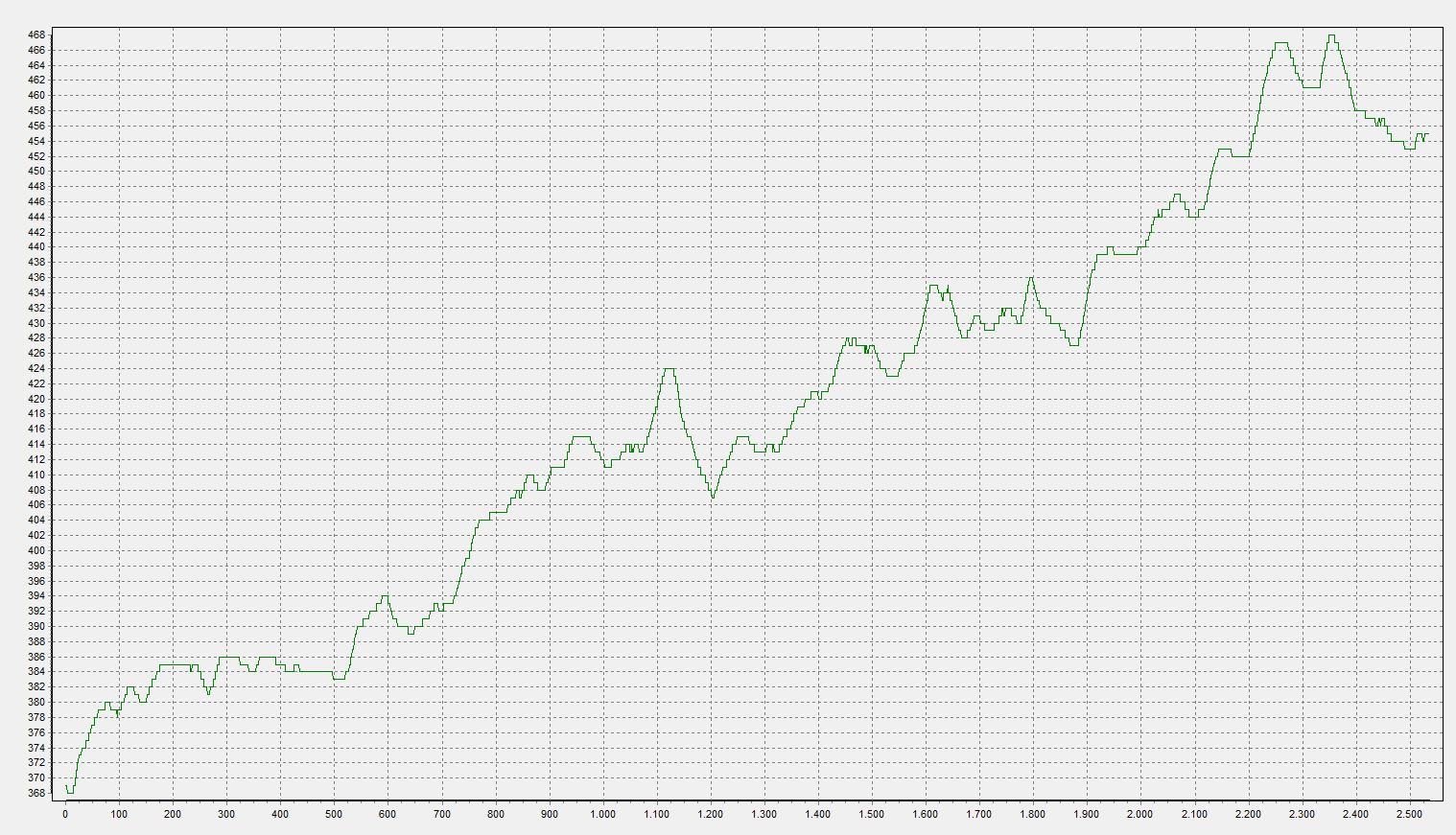Select the 1.200 horizontal axis label
This screenshot has width=1456, height=835.
pyautogui.click(x=710, y=814)
